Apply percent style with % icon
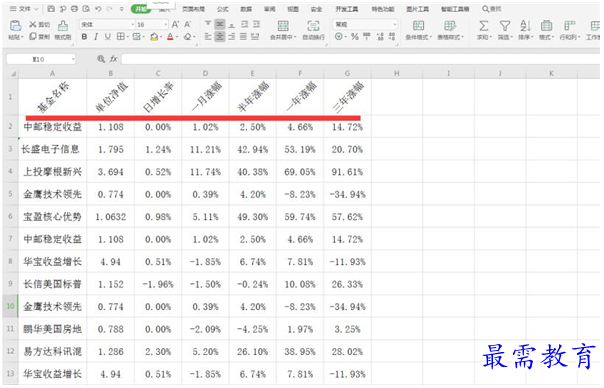 point(355,37)
